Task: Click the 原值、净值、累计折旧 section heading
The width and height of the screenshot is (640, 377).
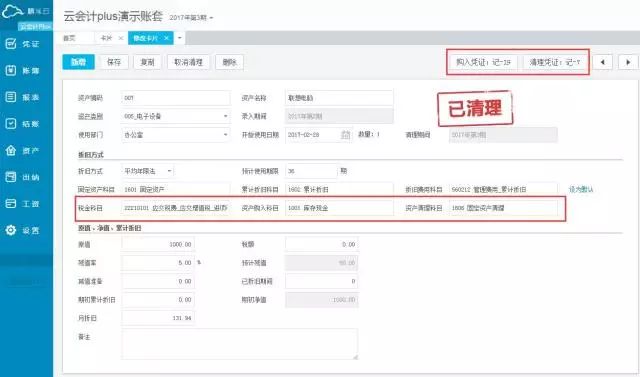Action: click(x=109, y=228)
